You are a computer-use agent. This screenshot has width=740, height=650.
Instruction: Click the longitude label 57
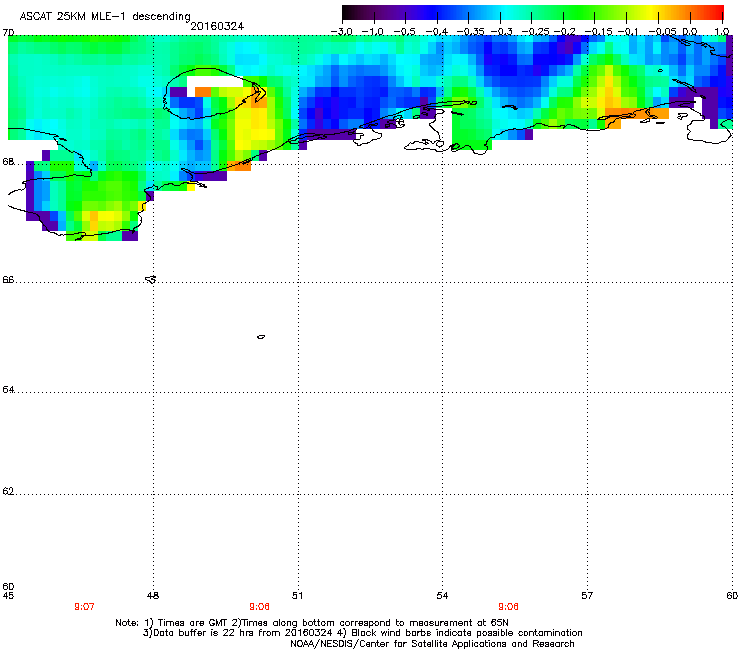point(587,596)
